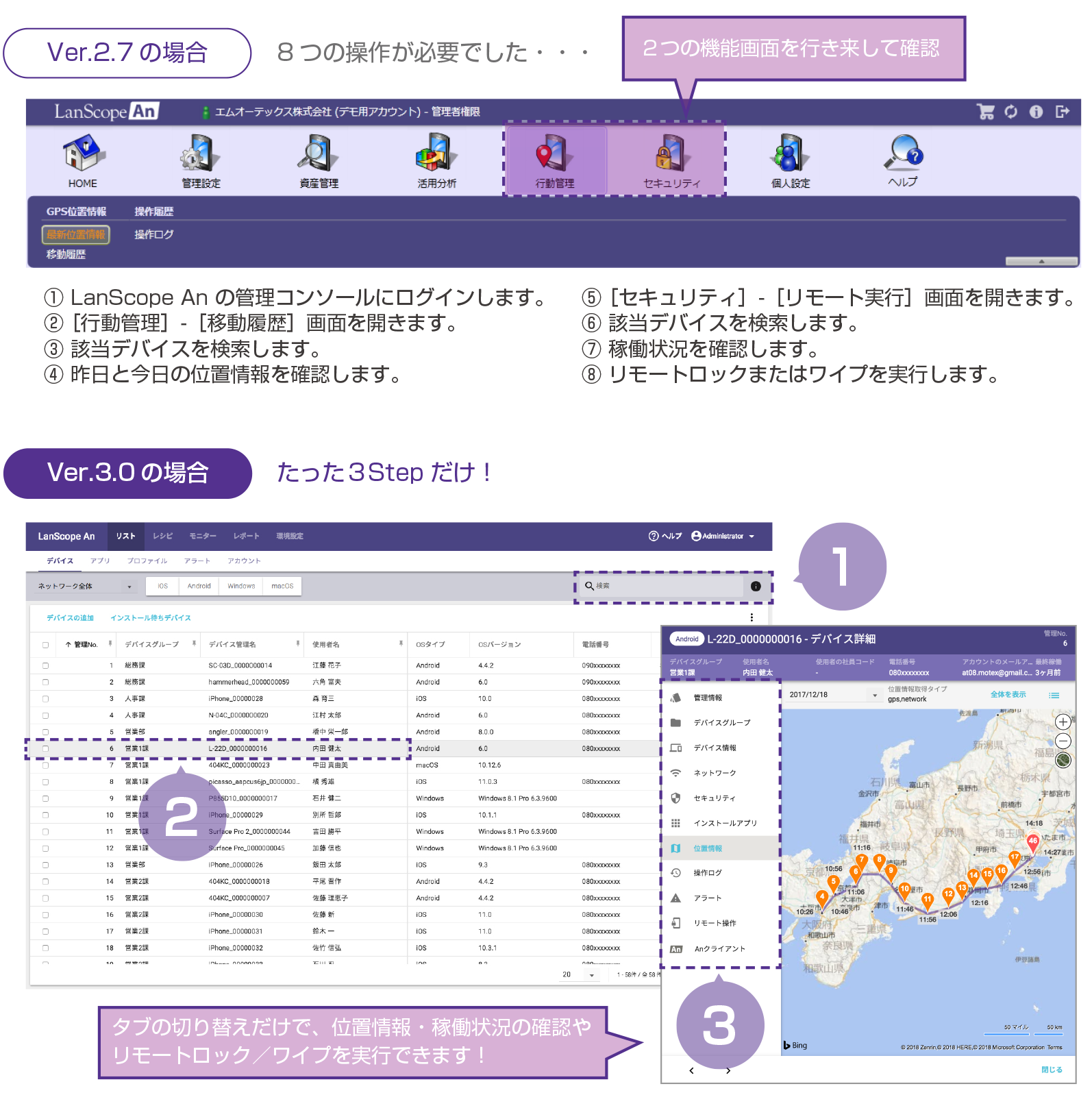Click 全体を表示 above the map

pyautogui.click(x=1008, y=695)
